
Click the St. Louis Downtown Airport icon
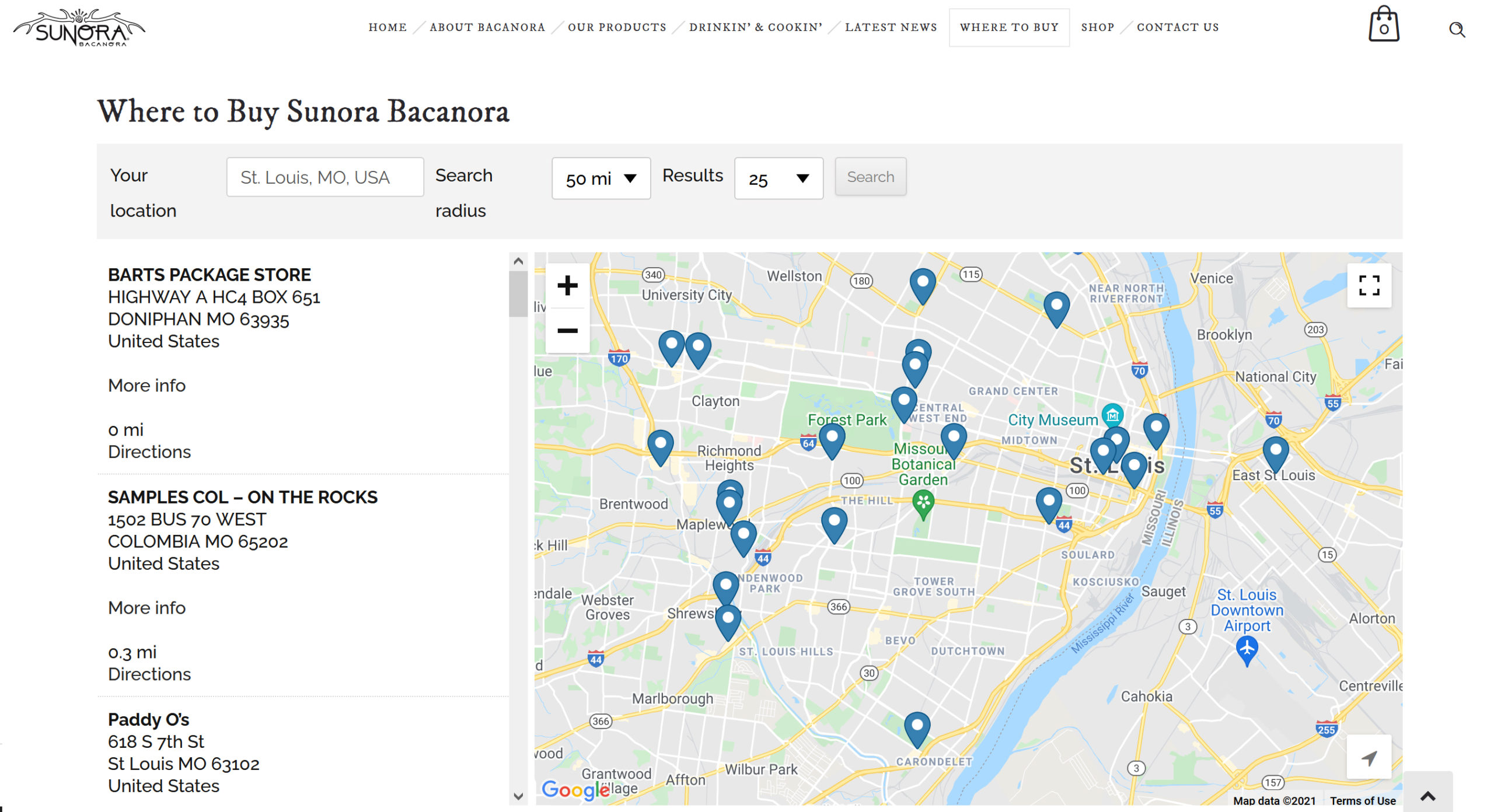coord(1247,650)
